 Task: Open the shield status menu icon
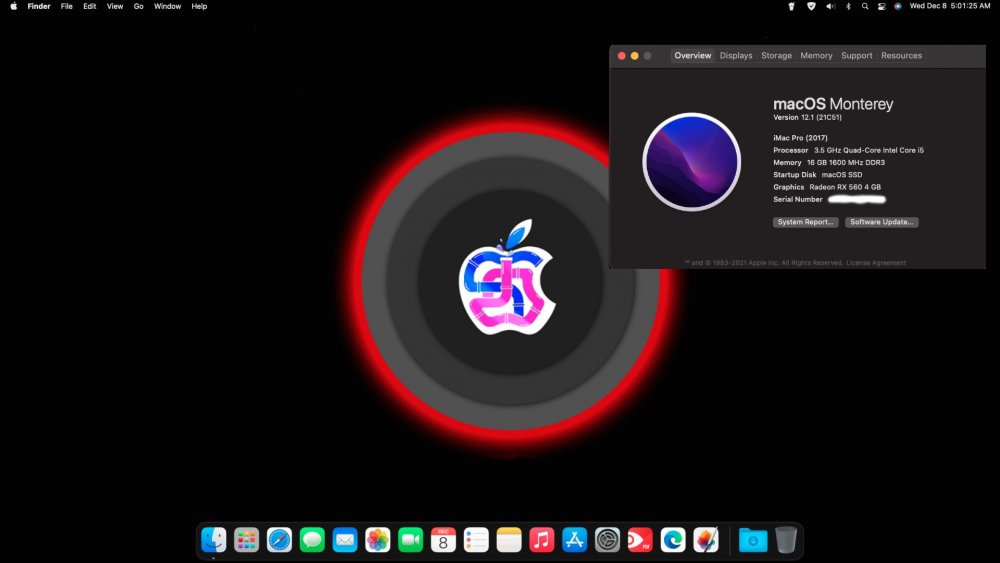pyautogui.click(x=811, y=6)
